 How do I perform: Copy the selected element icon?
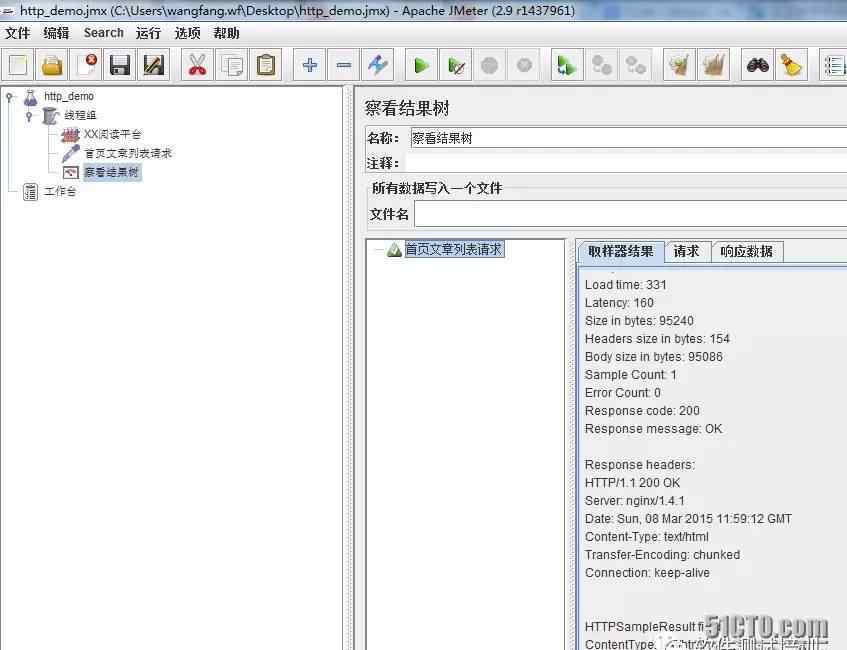(231, 65)
